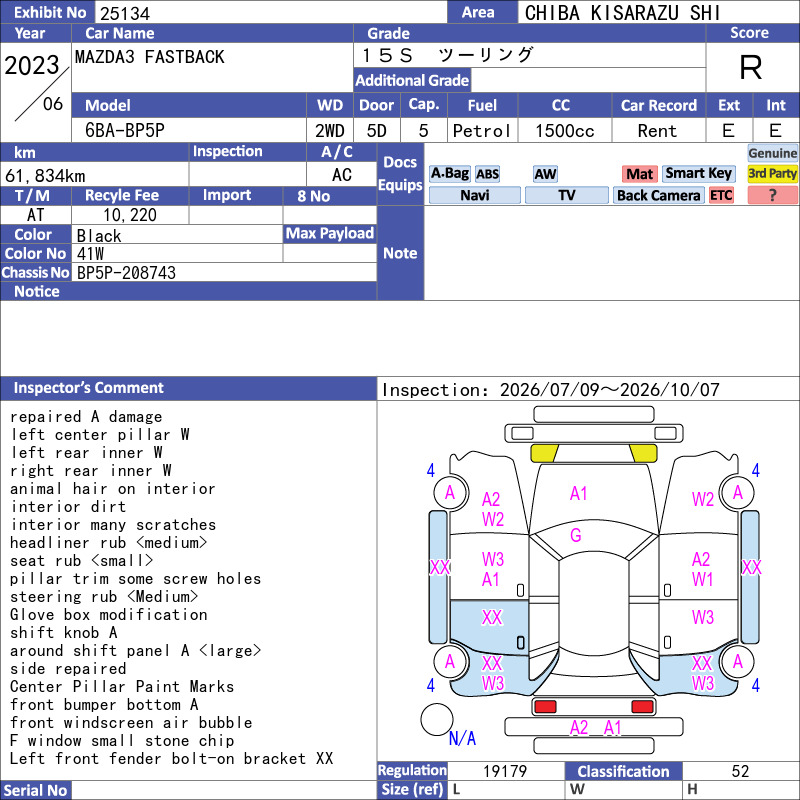Screen dimensions: 800x800
Task: Click the Smart Key badge
Action: [698, 174]
